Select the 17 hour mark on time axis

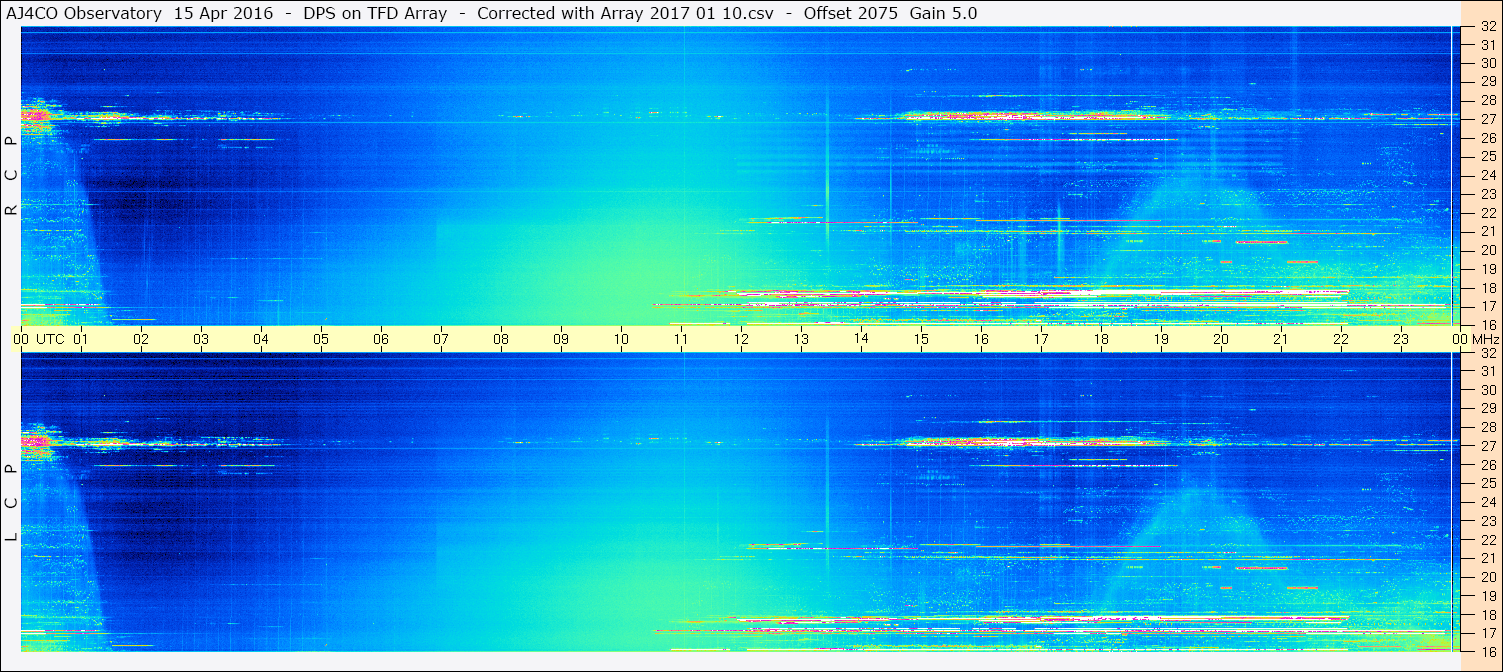point(1041,339)
